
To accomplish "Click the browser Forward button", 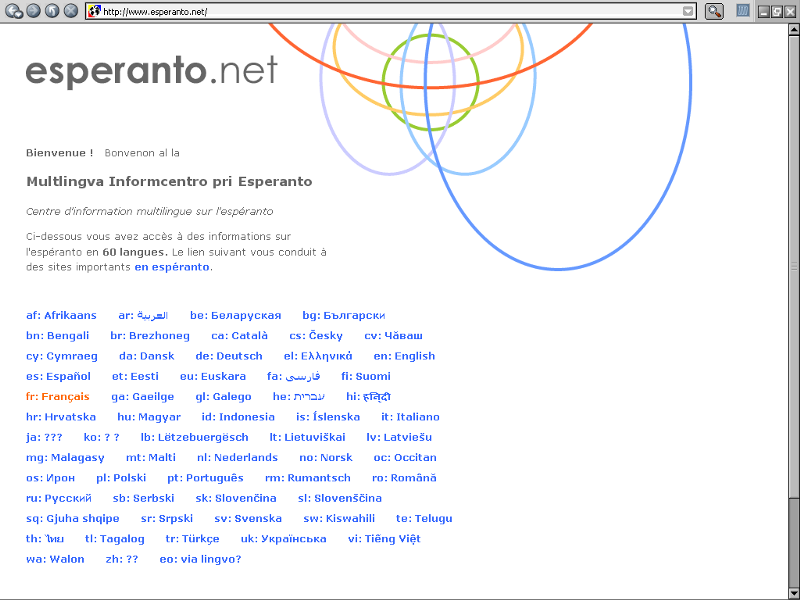I will coord(33,11).
